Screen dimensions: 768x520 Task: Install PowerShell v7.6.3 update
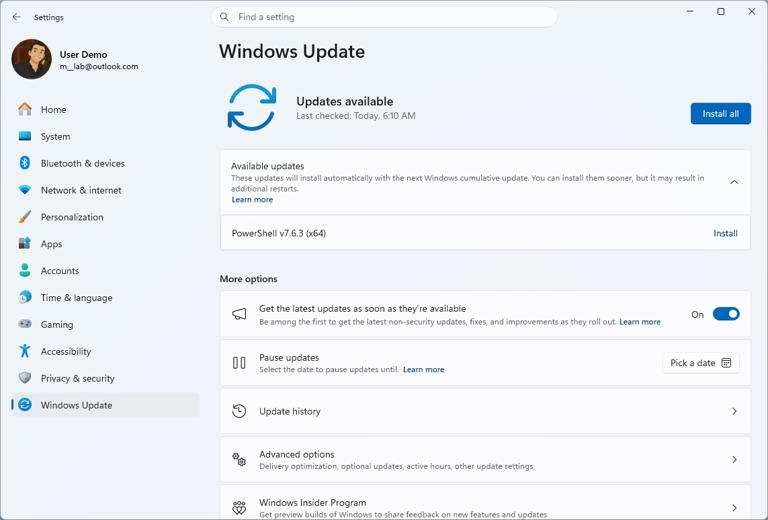(x=725, y=234)
